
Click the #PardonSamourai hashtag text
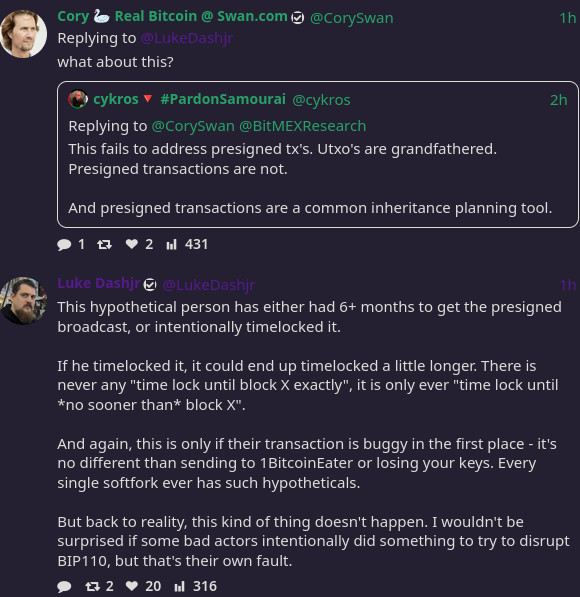pos(223,99)
